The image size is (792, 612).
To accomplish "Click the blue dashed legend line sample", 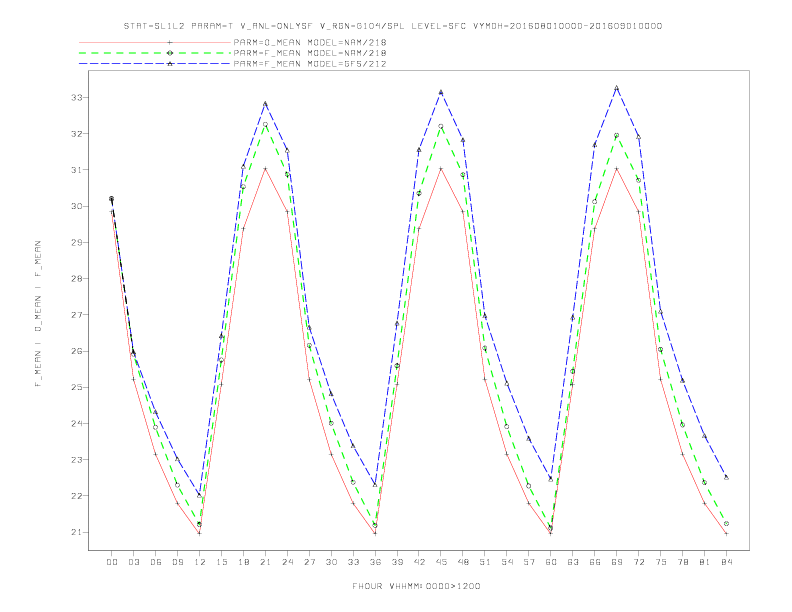I will [155, 64].
